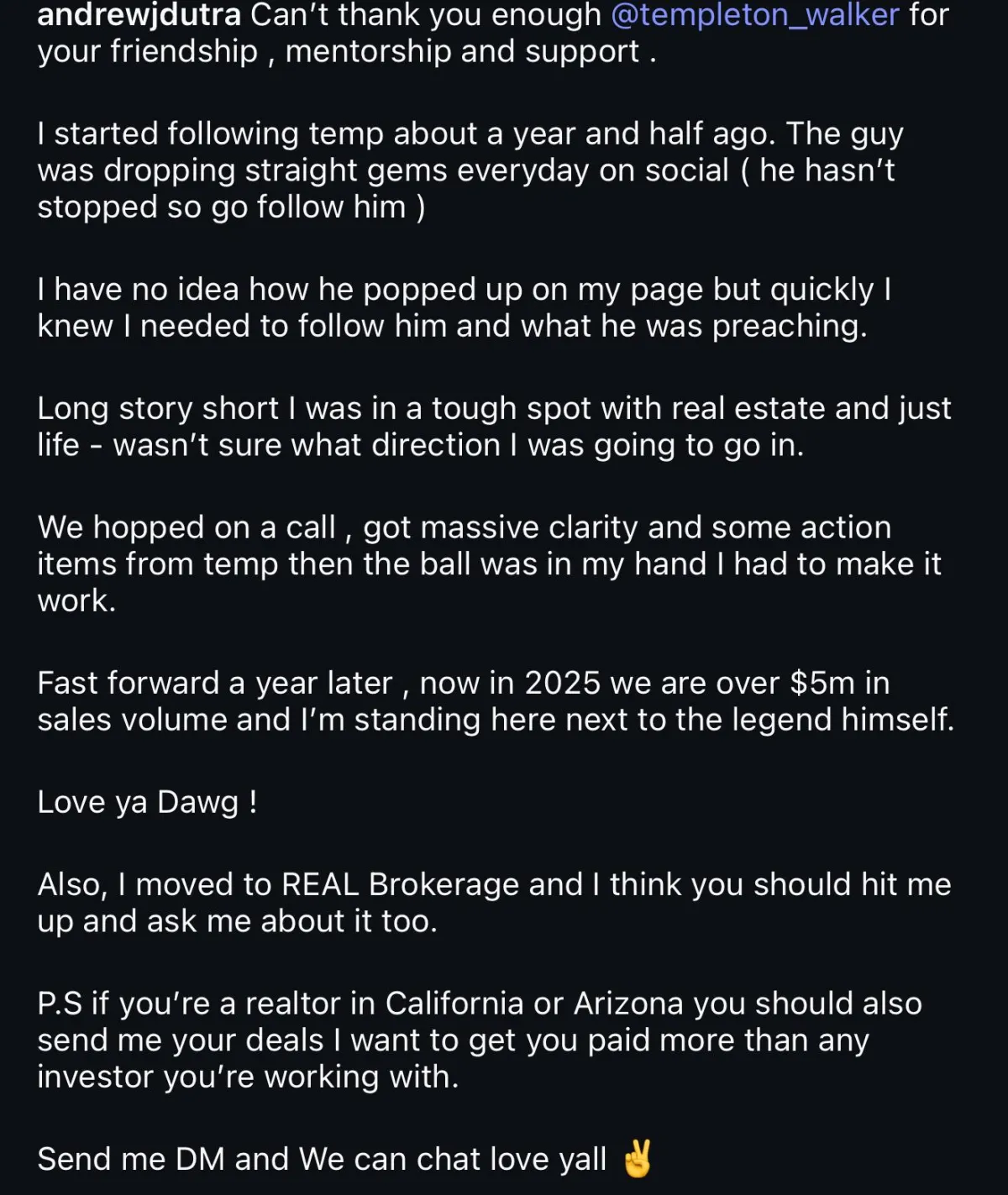Viewport: 1008px width, 1195px height.
Task: Click the "We hopped on a call" paragraph
Action: (x=489, y=563)
